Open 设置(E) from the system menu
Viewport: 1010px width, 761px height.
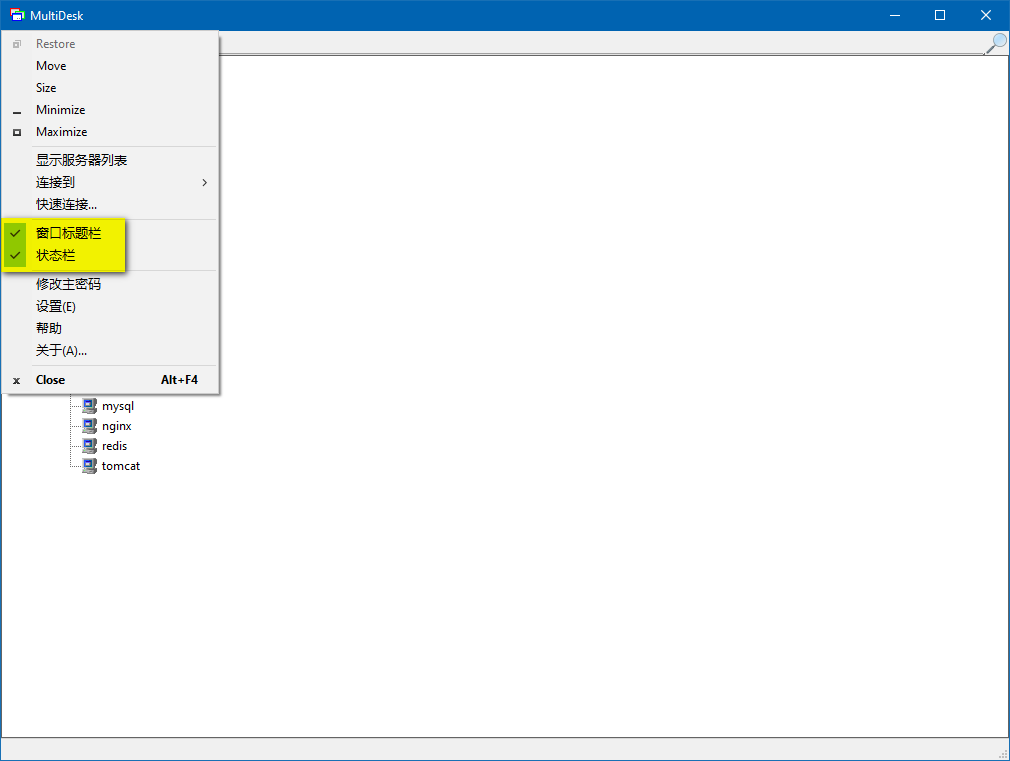56,307
